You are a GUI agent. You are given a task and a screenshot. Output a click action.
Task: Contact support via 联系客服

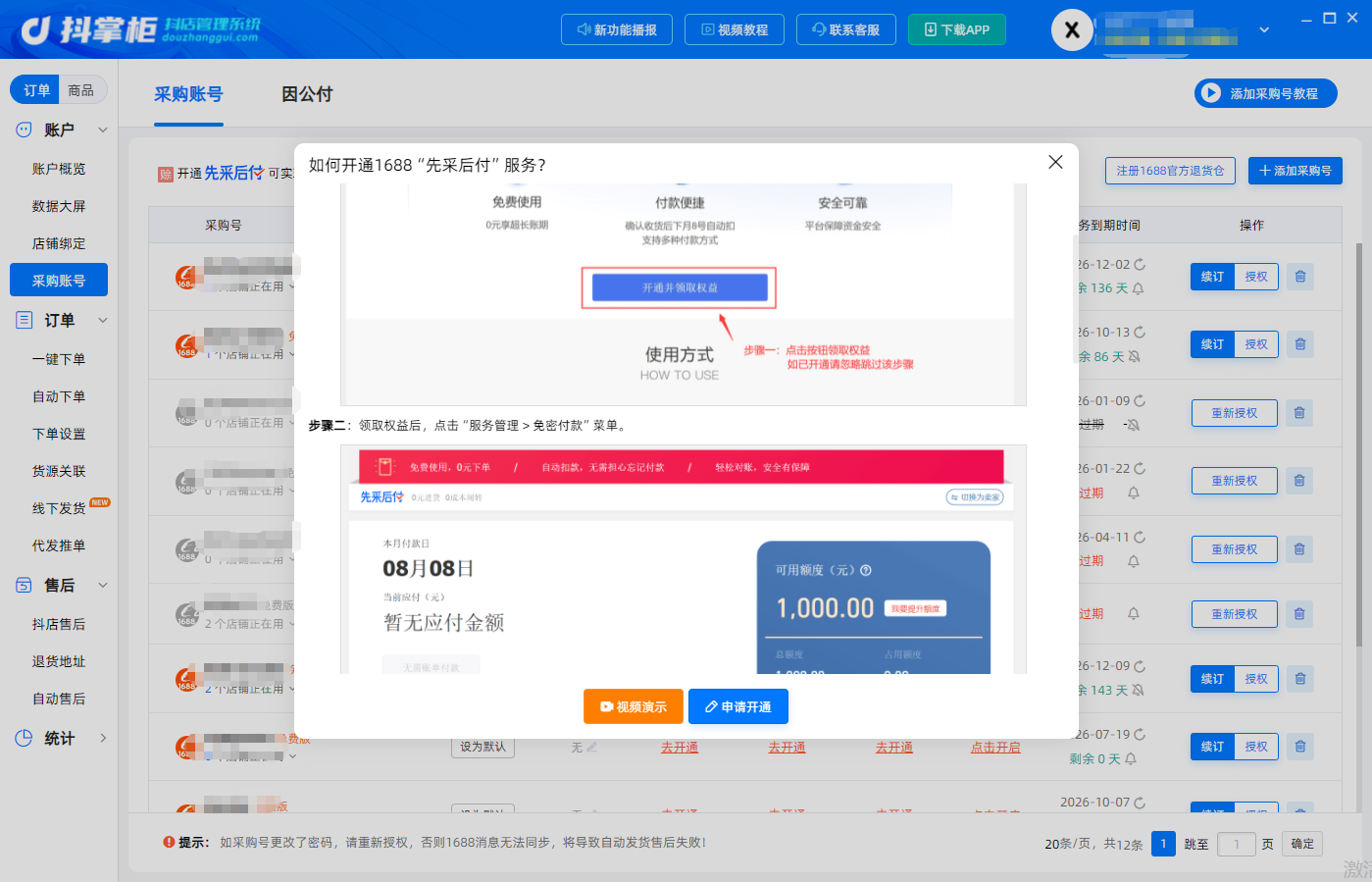point(845,29)
